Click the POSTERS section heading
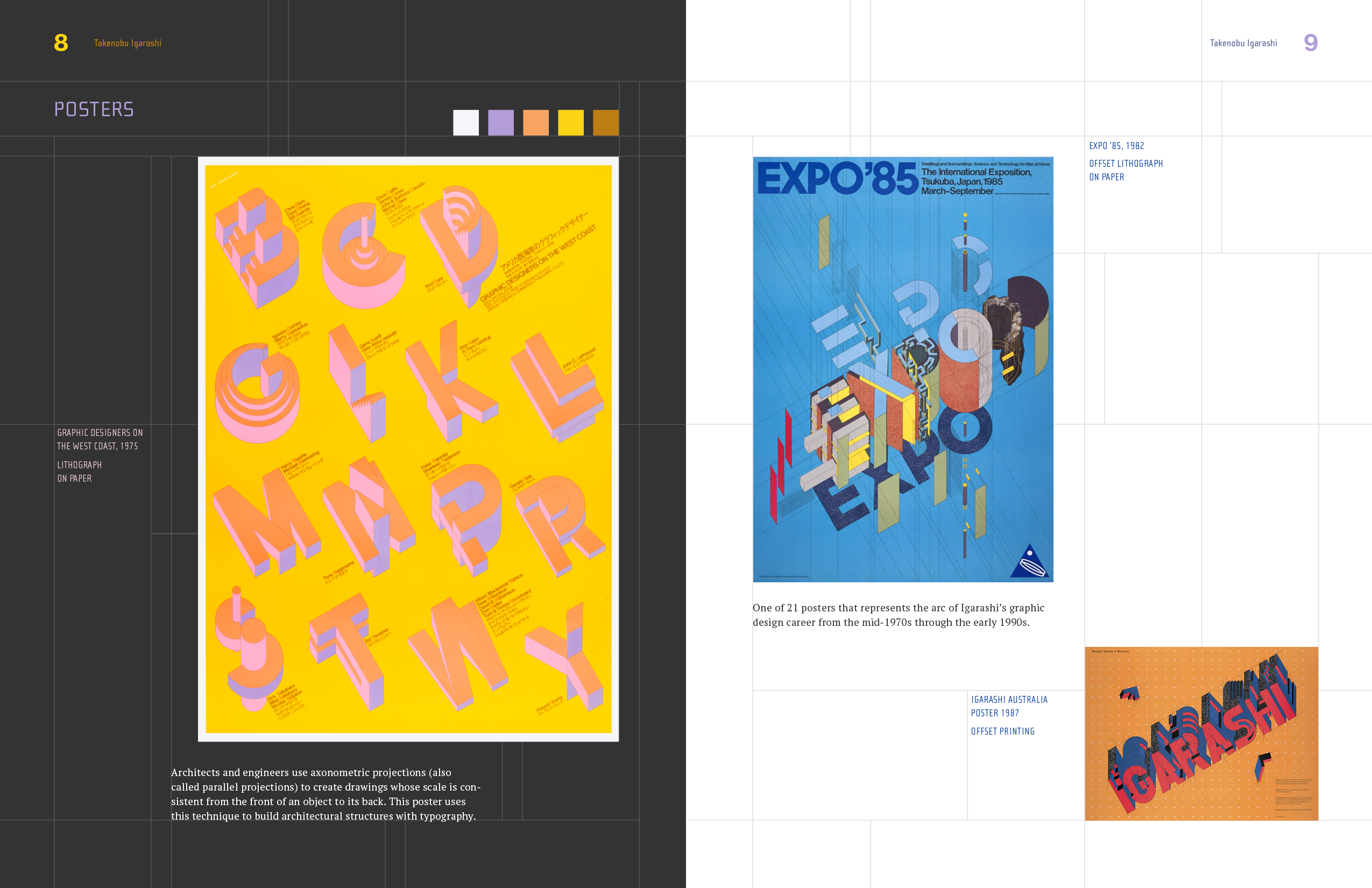This screenshot has height=888, width=1372. click(x=94, y=109)
